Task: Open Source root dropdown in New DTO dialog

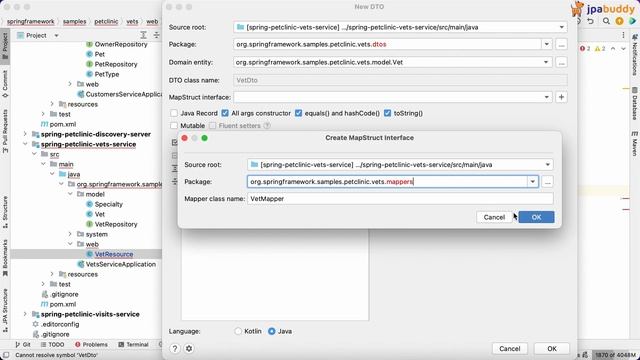Action: 562,27
